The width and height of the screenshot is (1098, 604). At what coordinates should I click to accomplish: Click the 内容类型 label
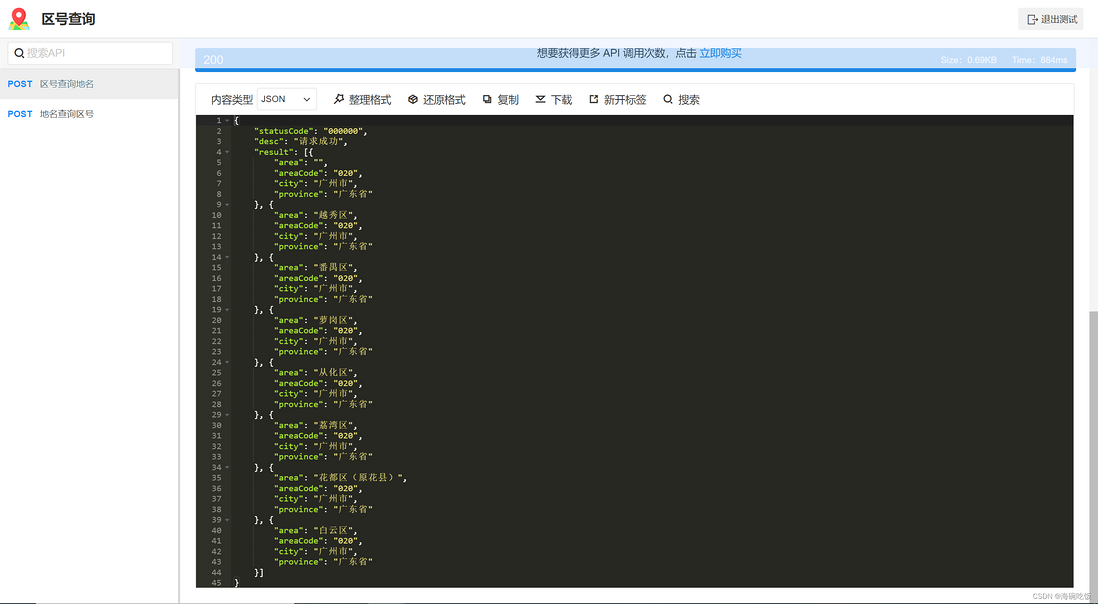click(x=232, y=100)
